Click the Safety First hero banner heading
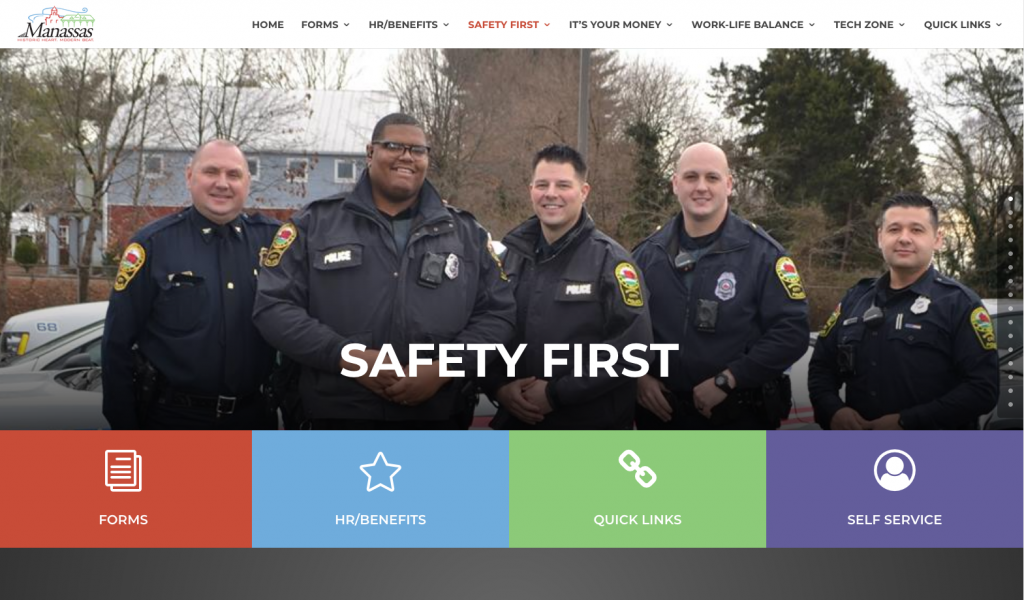The width and height of the screenshot is (1024, 600). tap(509, 360)
